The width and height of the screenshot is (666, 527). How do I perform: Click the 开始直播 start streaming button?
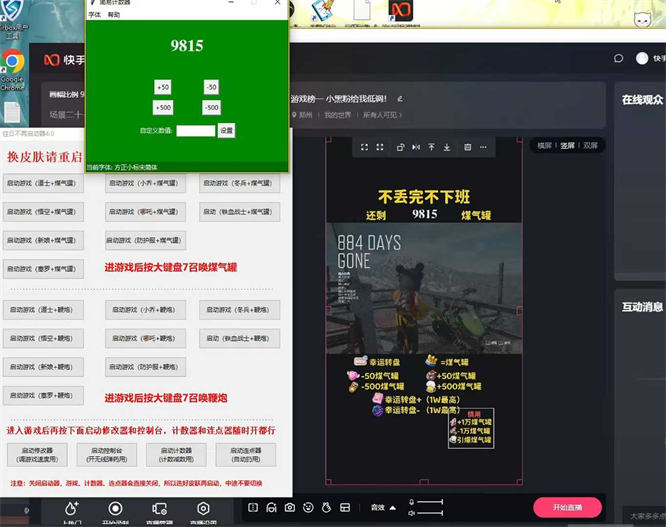tap(567, 507)
